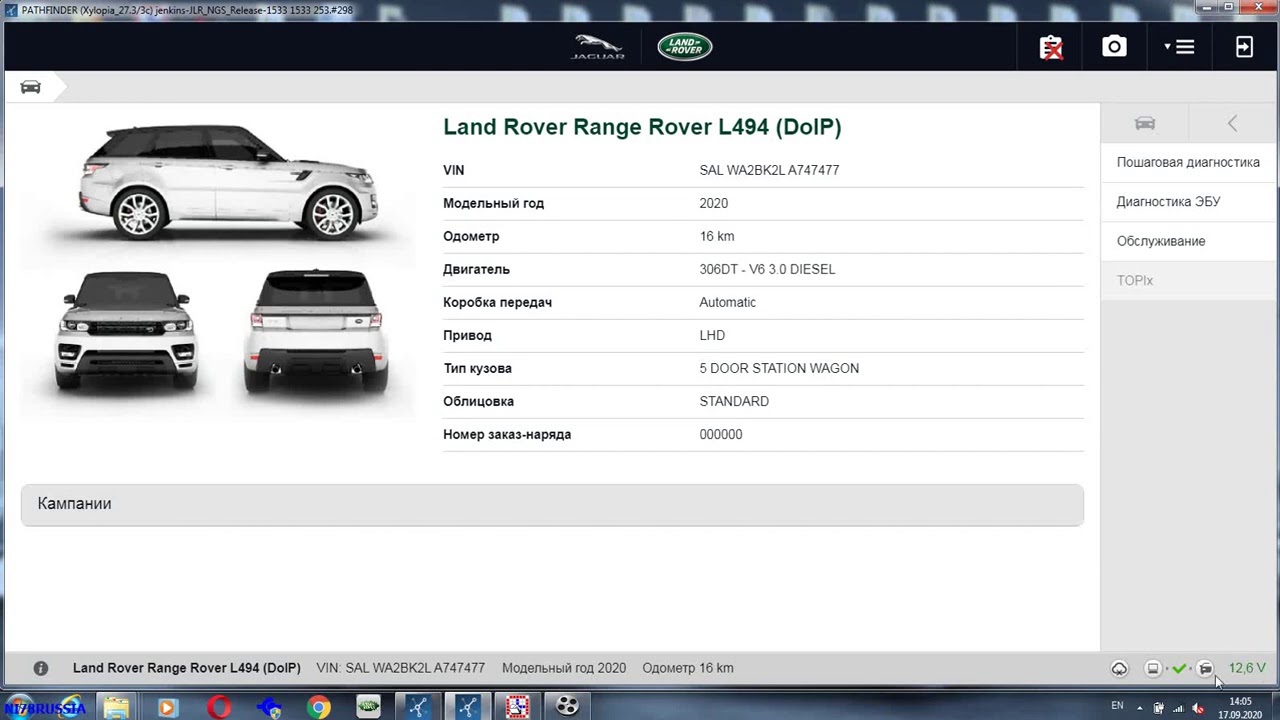Click the cloud connection status icon

point(1119,668)
